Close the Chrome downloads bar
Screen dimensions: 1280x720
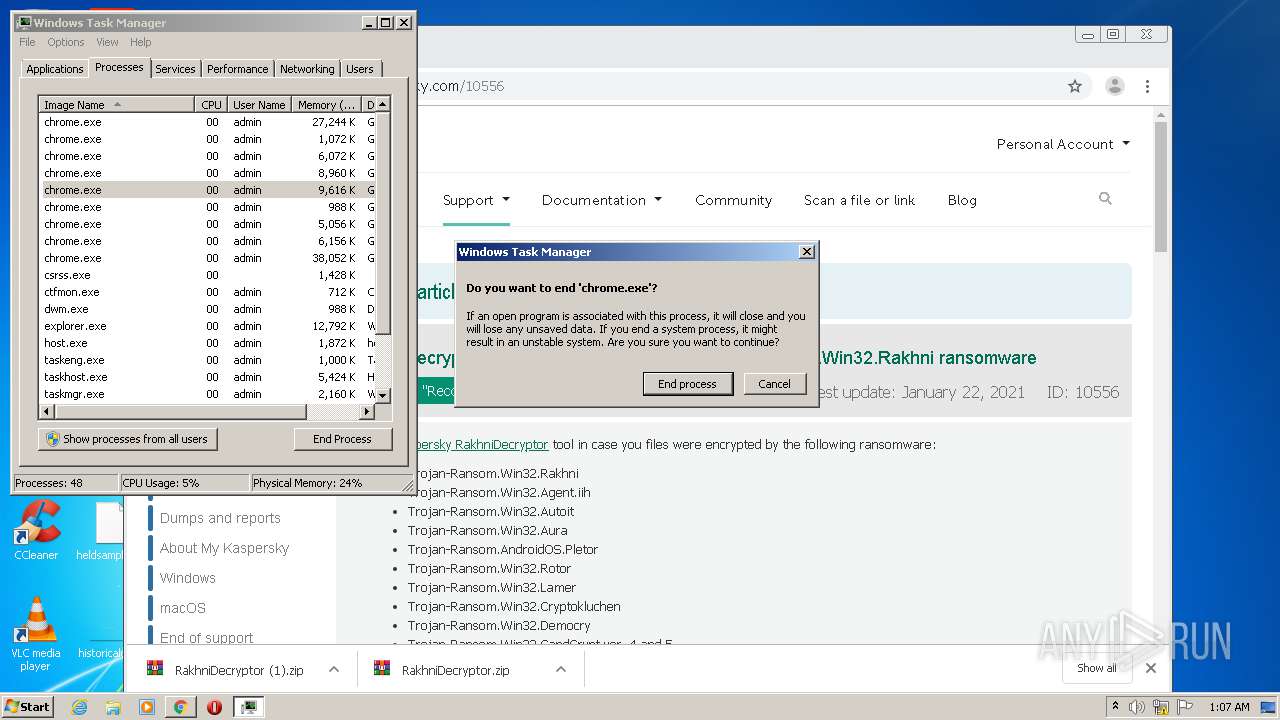(x=1150, y=668)
